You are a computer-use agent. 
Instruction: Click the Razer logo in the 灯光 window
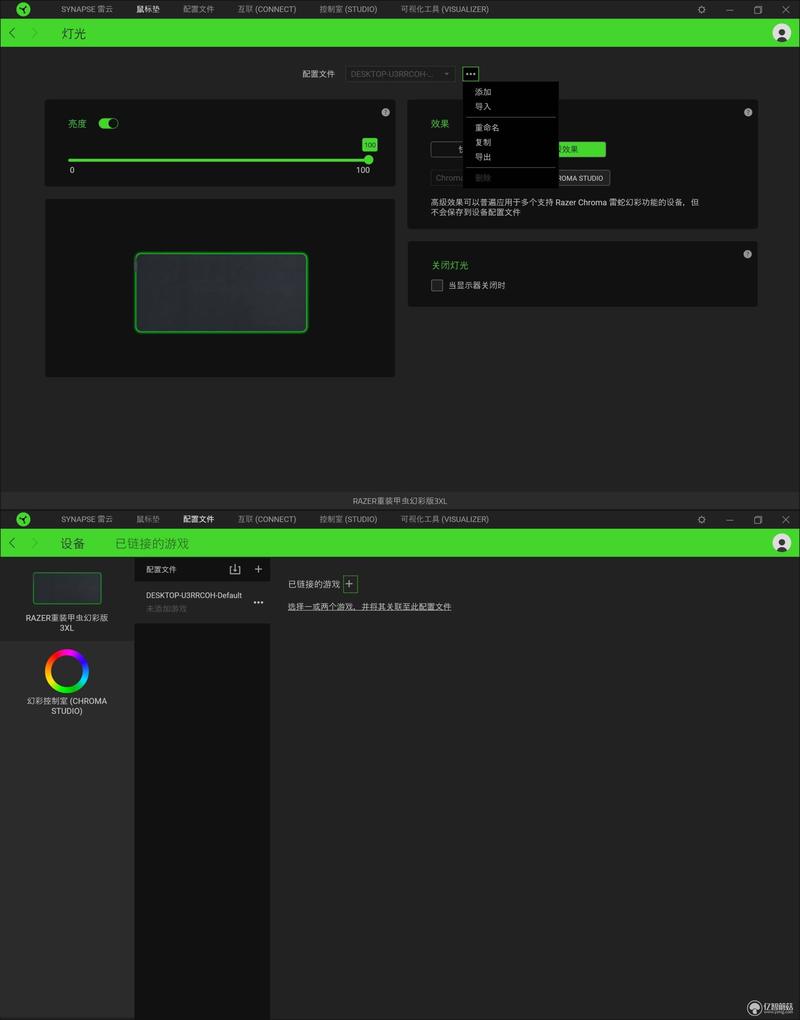coord(23,9)
